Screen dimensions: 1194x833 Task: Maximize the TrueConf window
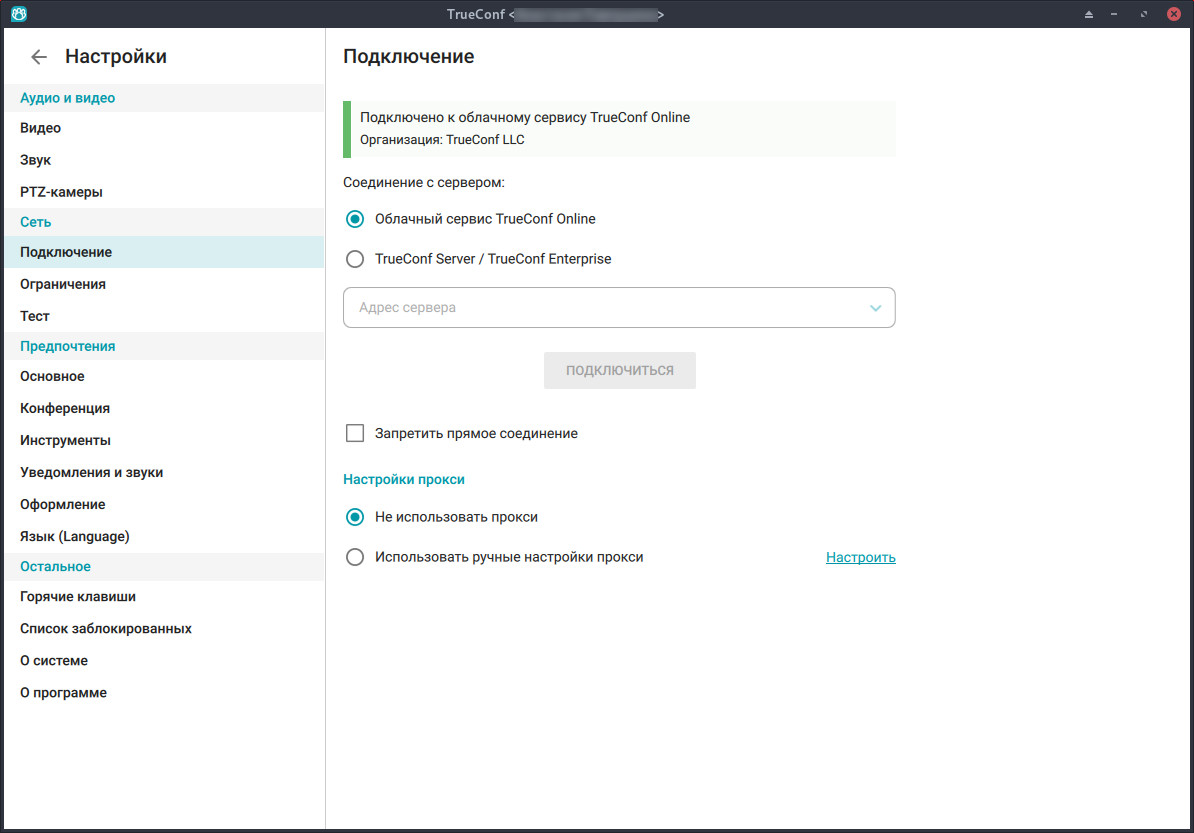[1144, 14]
